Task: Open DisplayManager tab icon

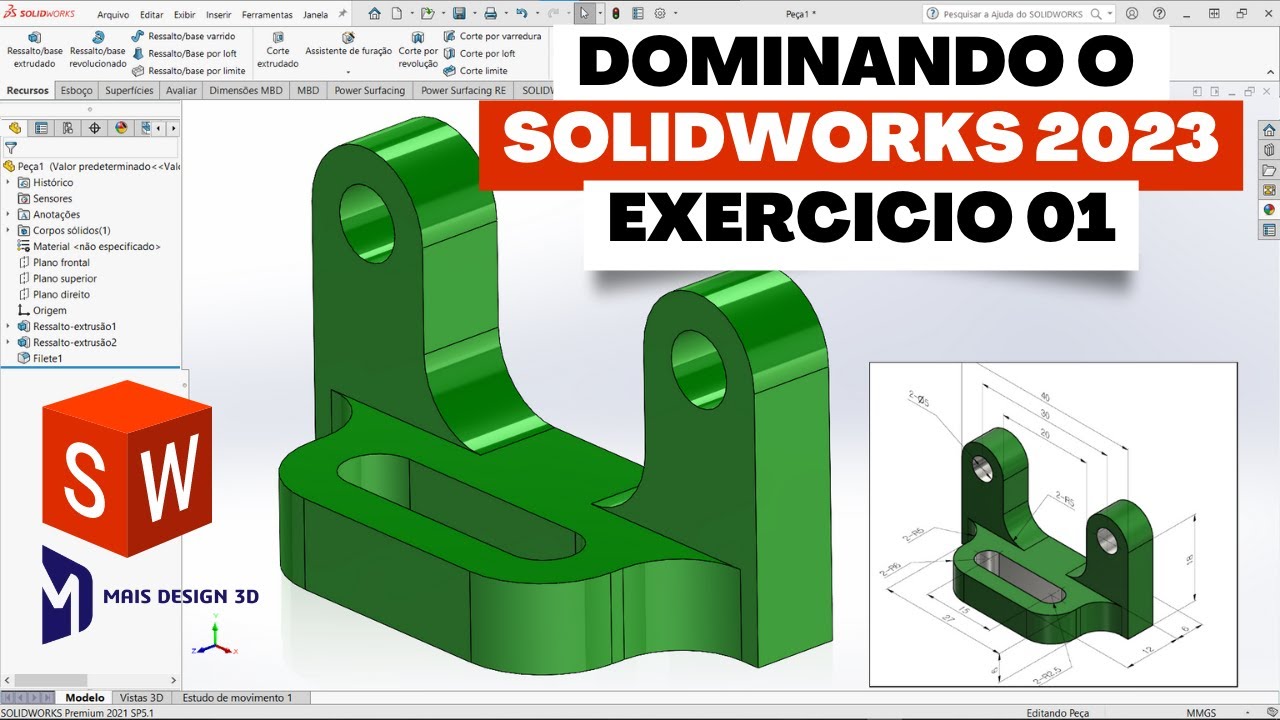Action: [x=121, y=128]
